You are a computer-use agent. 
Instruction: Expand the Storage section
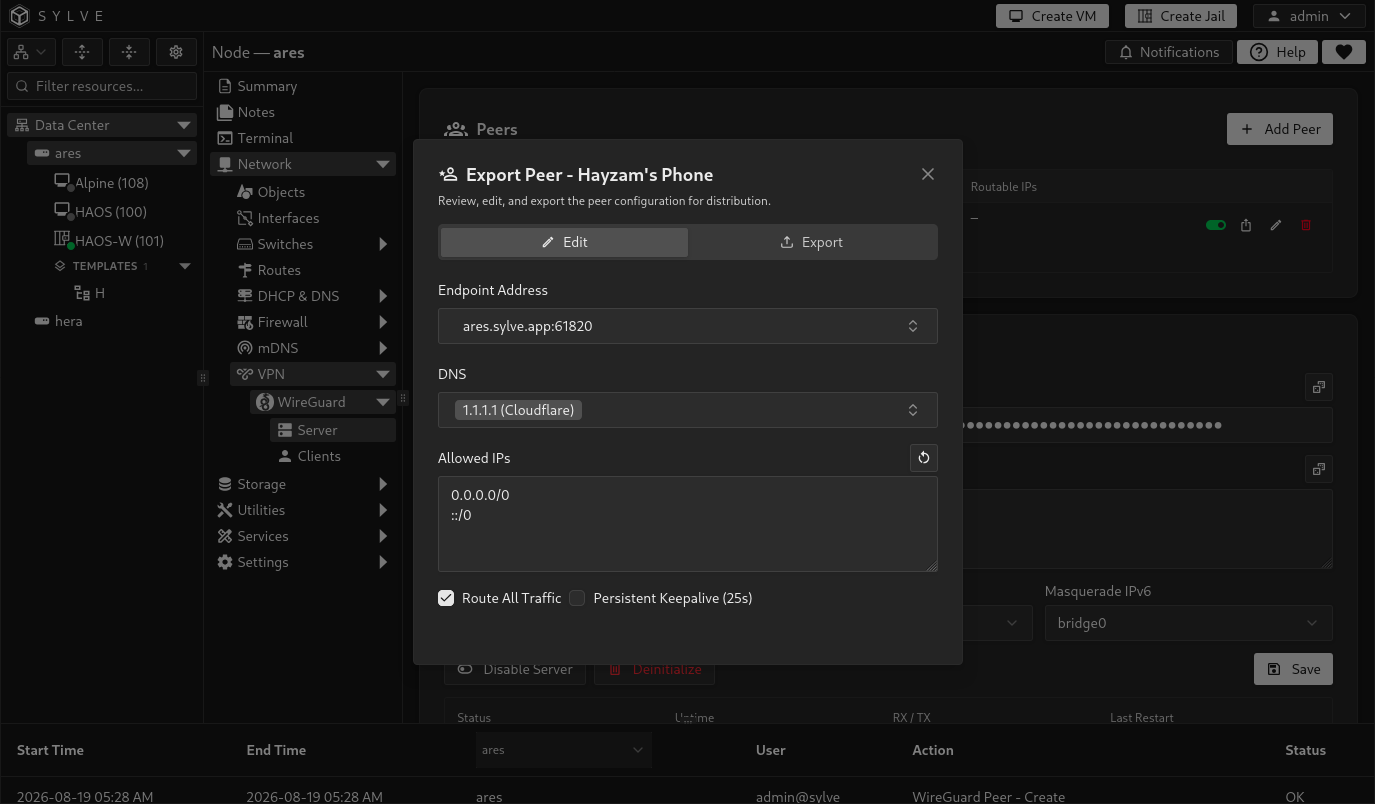383,484
